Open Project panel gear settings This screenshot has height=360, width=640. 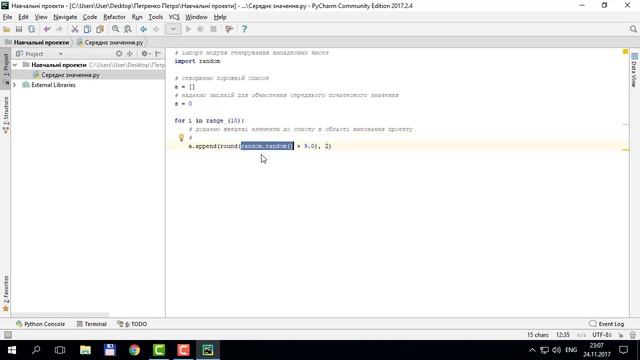145,54
